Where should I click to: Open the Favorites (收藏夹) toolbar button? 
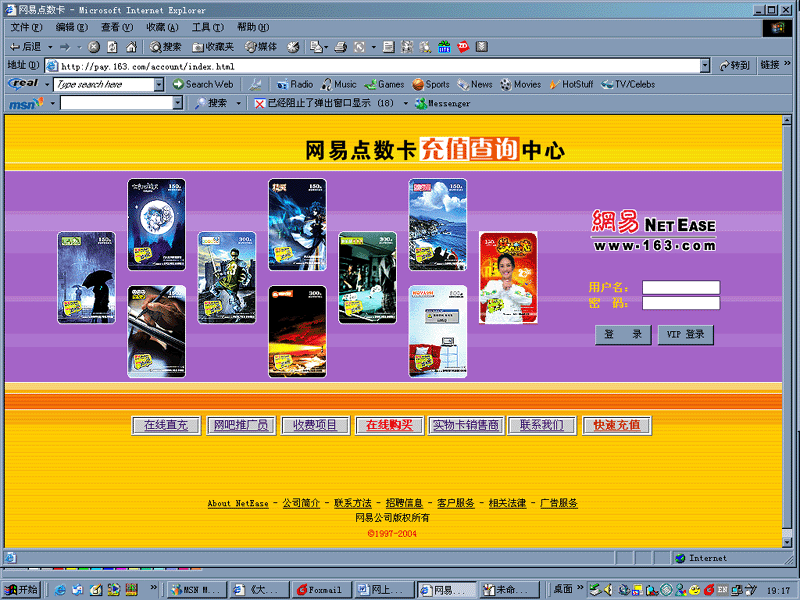tap(213, 47)
